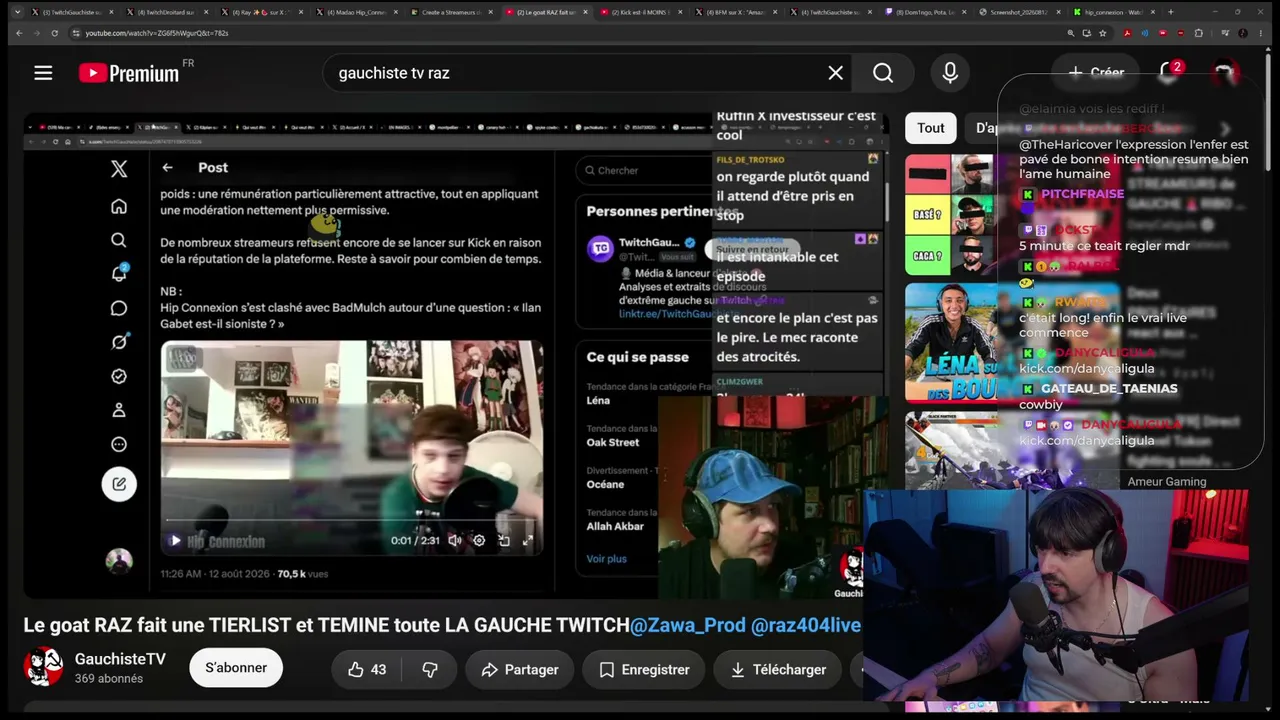Run search with the magnifier button
The image size is (1280, 720).
(x=883, y=73)
